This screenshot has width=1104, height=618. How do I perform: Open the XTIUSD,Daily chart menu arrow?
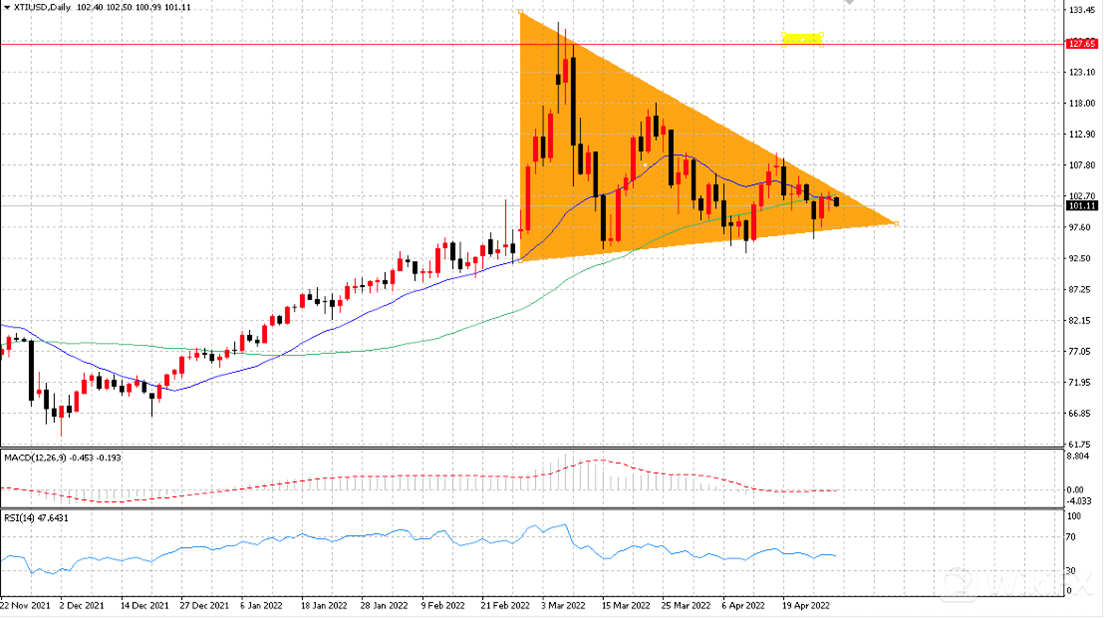(x=7, y=7)
